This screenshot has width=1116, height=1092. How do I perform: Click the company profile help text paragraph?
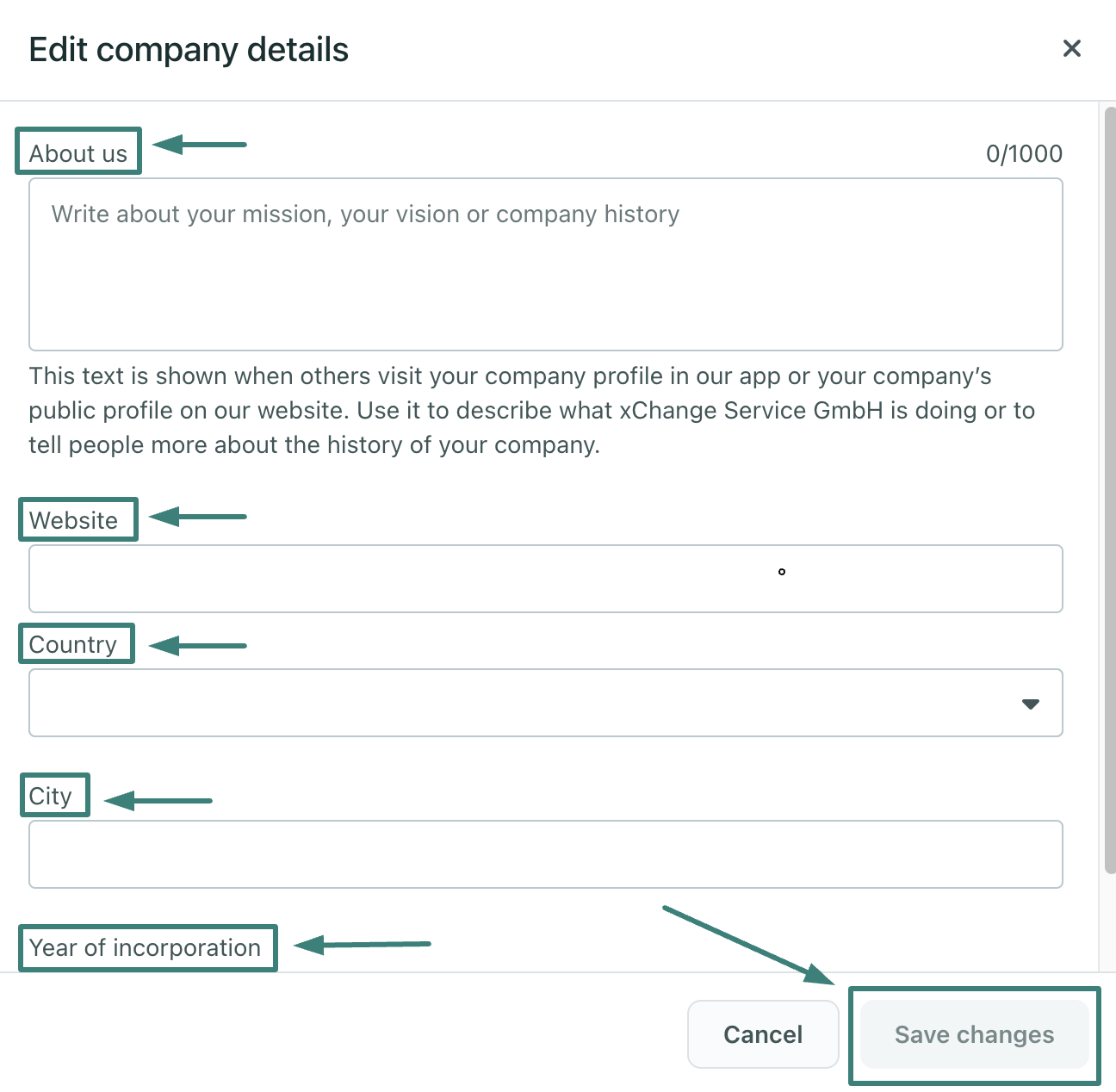pos(531,411)
